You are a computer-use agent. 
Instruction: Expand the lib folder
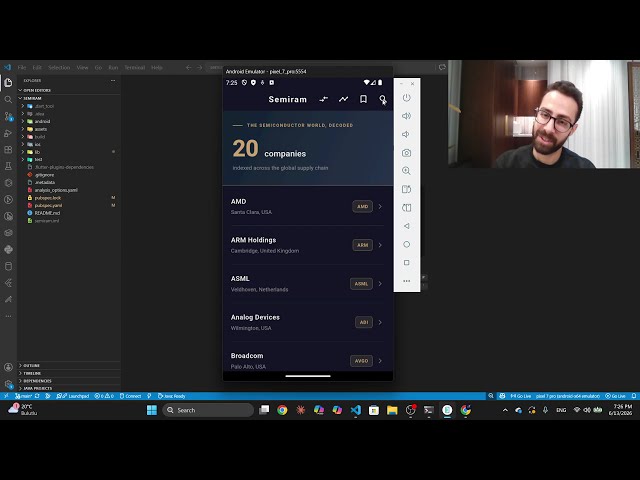(x=69, y=152)
